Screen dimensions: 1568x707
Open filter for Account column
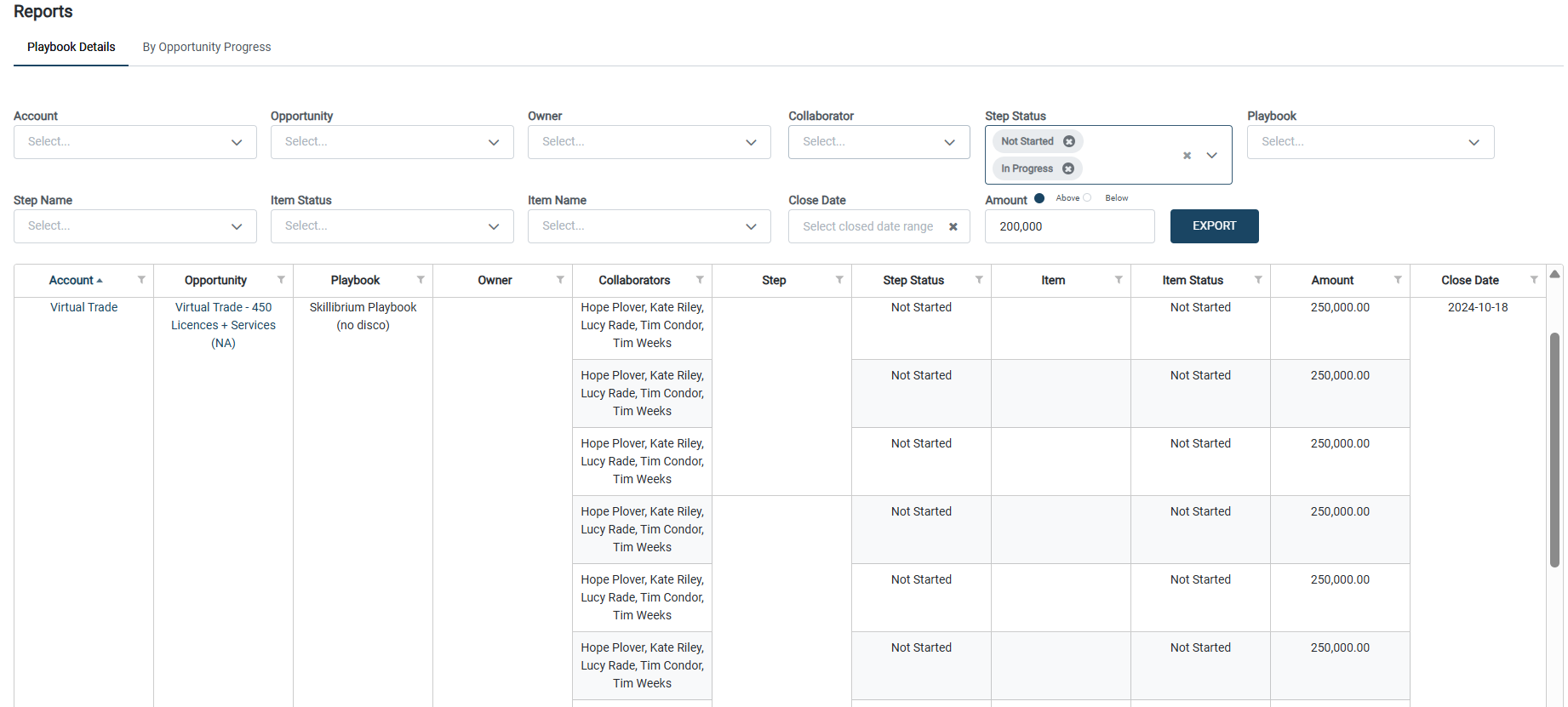pyautogui.click(x=141, y=280)
